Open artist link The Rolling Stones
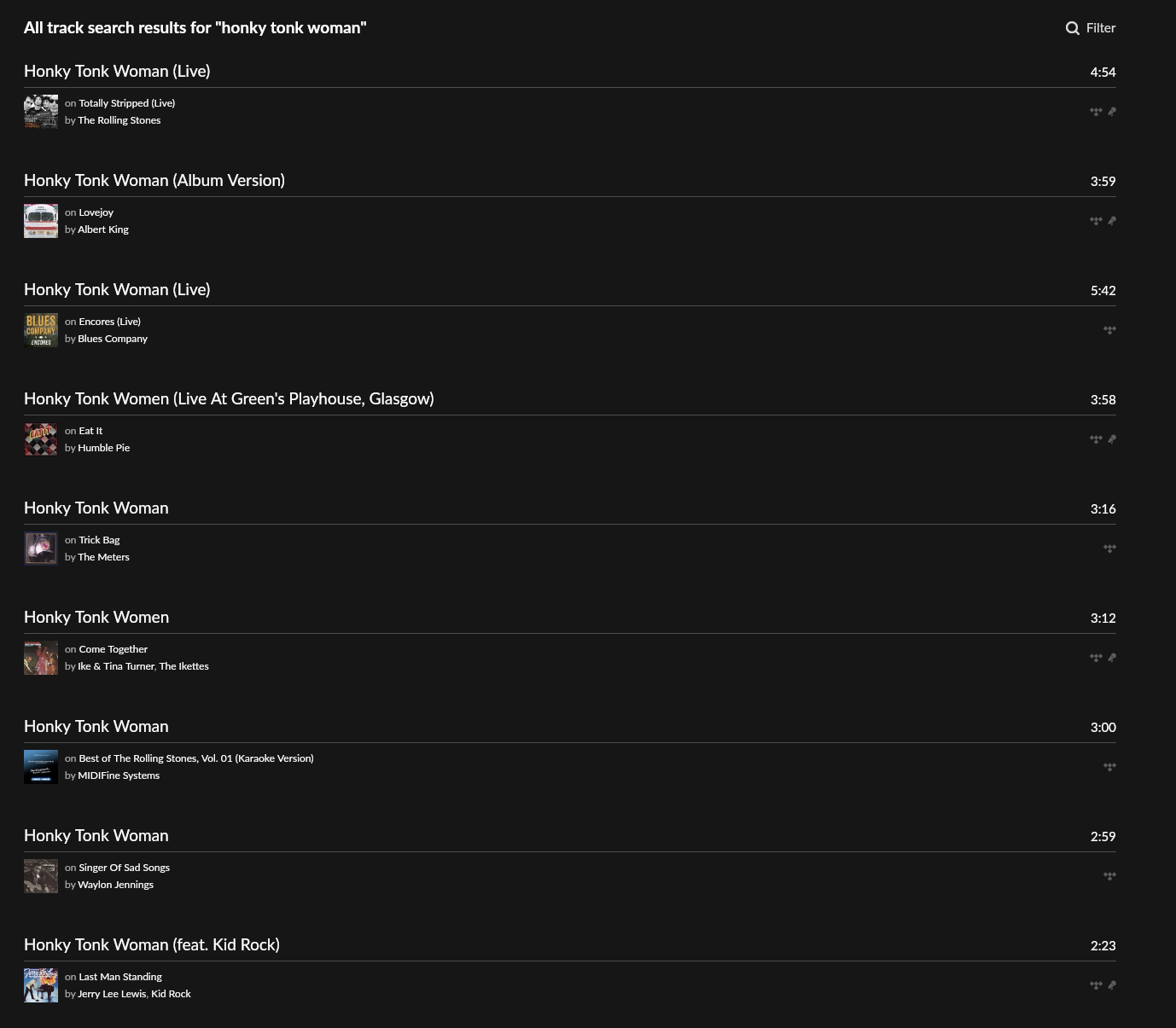The image size is (1176, 1028). [x=119, y=120]
